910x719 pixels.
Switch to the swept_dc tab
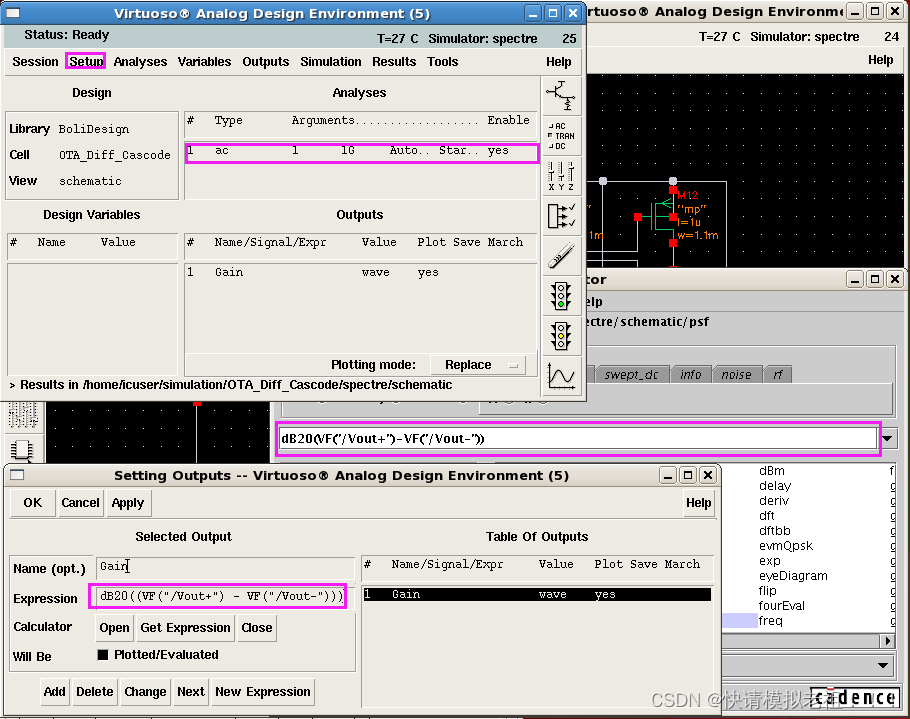[631, 375]
